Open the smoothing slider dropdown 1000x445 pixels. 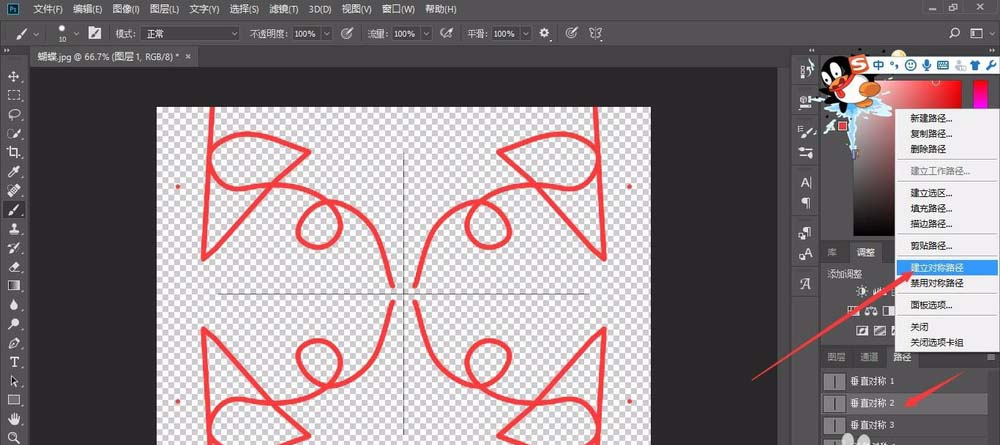point(527,33)
